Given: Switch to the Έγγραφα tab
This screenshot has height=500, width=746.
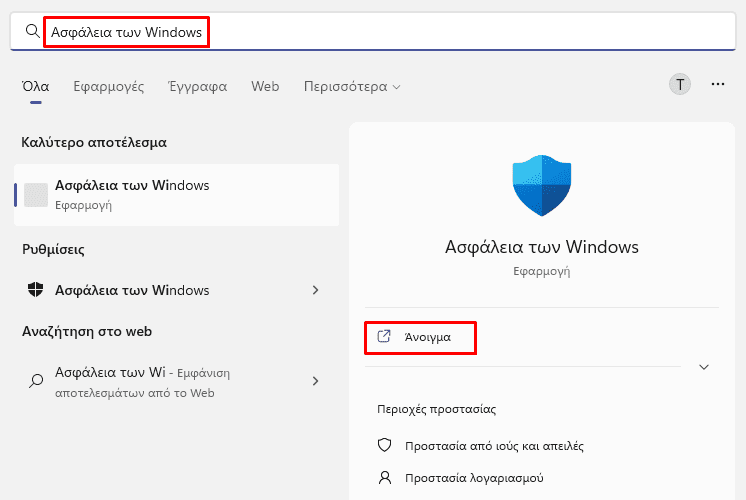Looking at the screenshot, I should coord(197,87).
